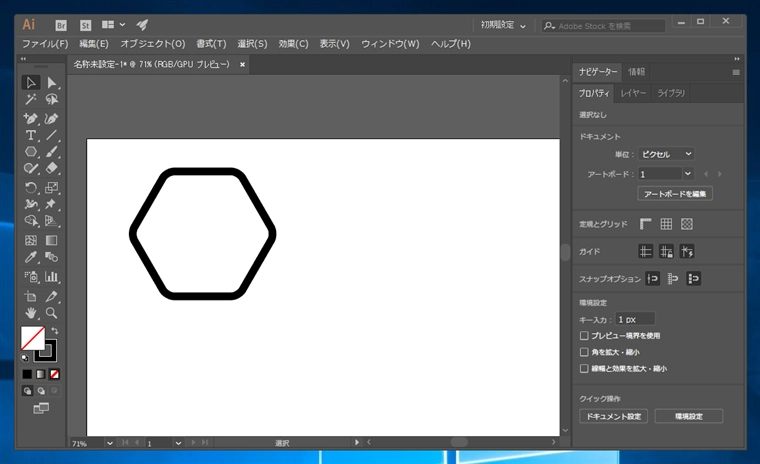Switch to the ライブラリ tab
The image size is (760, 464).
pos(671,93)
